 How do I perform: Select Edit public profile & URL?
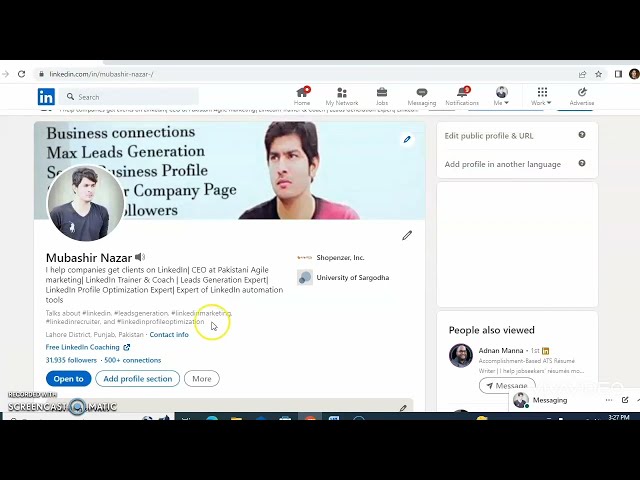click(489, 136)
